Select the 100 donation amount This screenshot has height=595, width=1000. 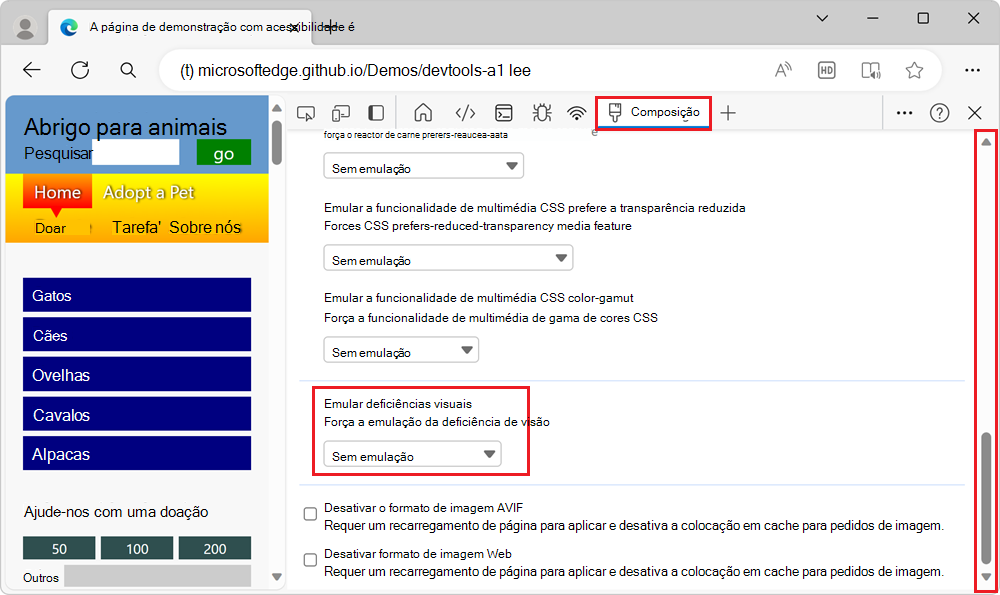pos(137,548)
